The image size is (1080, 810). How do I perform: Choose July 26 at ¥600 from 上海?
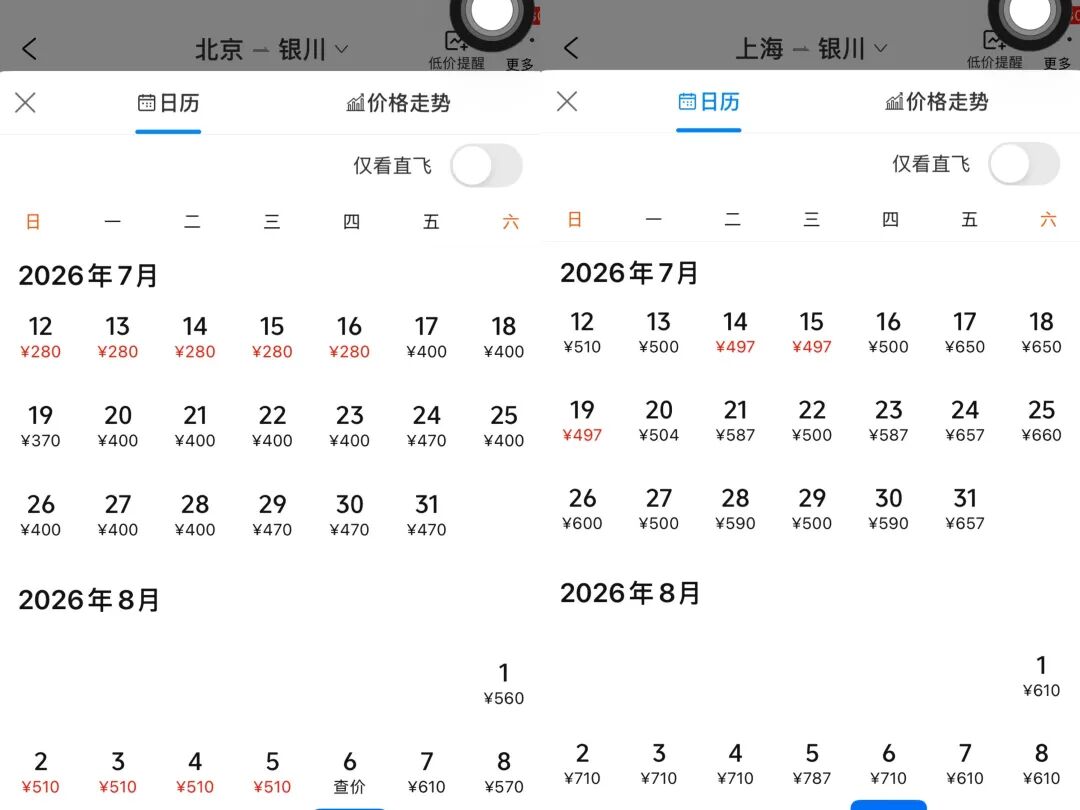pos(582,509)
